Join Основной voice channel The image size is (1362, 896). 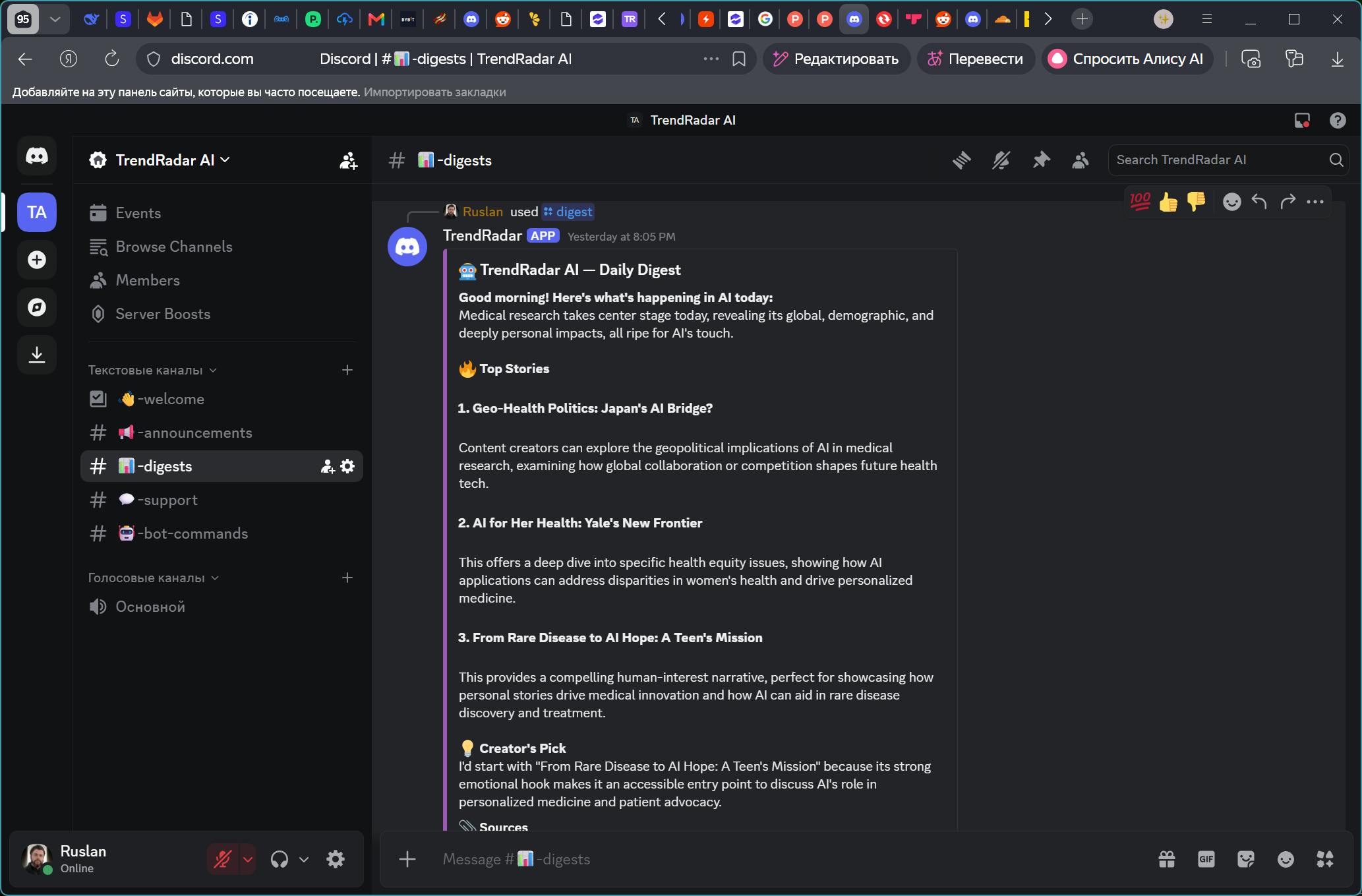(222, 607)
